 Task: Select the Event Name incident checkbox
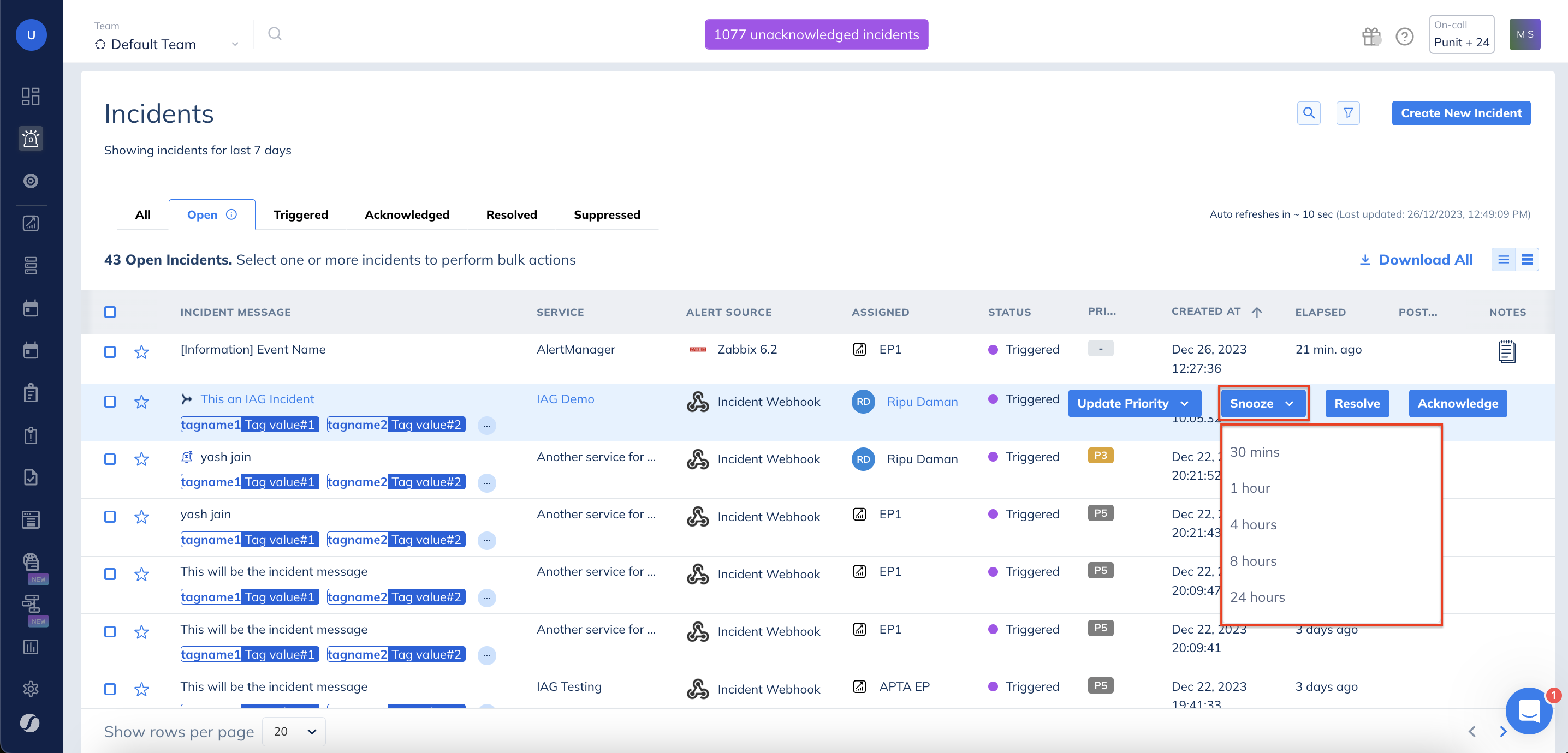click(x=110, y=352)
